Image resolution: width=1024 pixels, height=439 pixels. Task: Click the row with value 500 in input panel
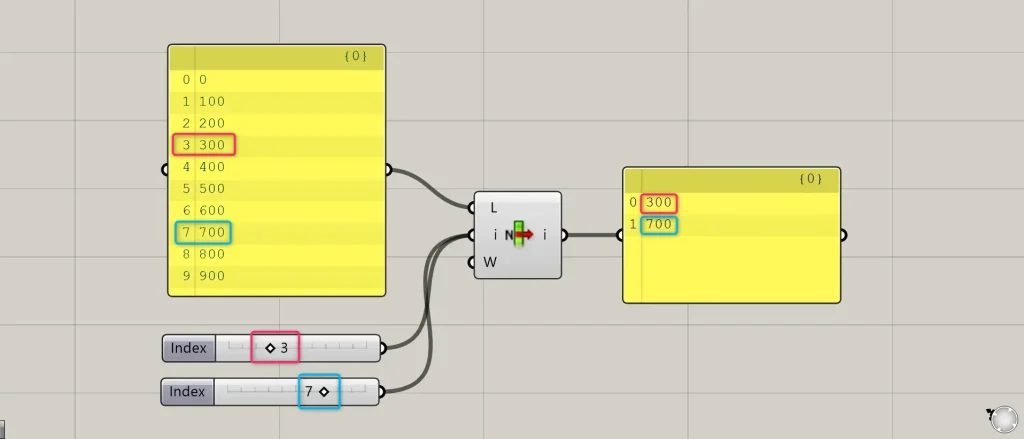pos(277,188)
